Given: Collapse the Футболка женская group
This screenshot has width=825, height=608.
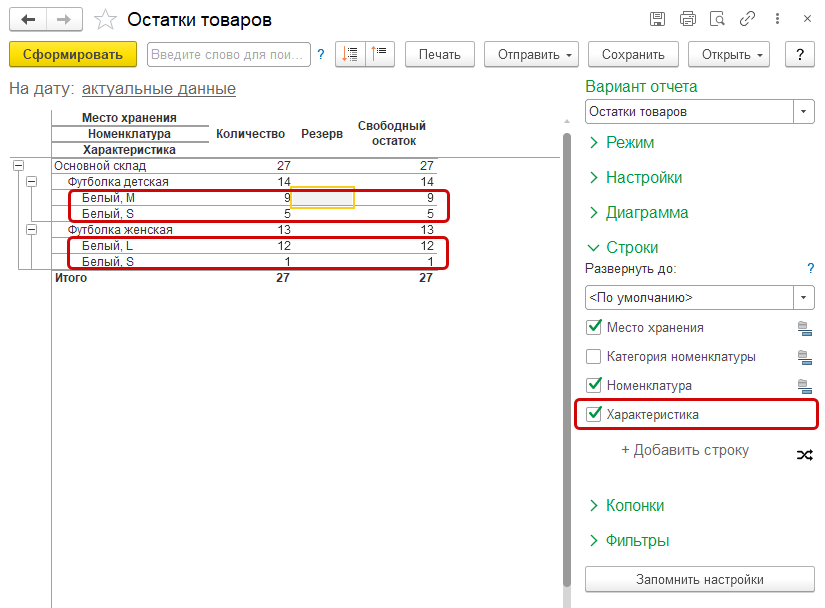Looking at the screenshot, I should tap(32, 229).
